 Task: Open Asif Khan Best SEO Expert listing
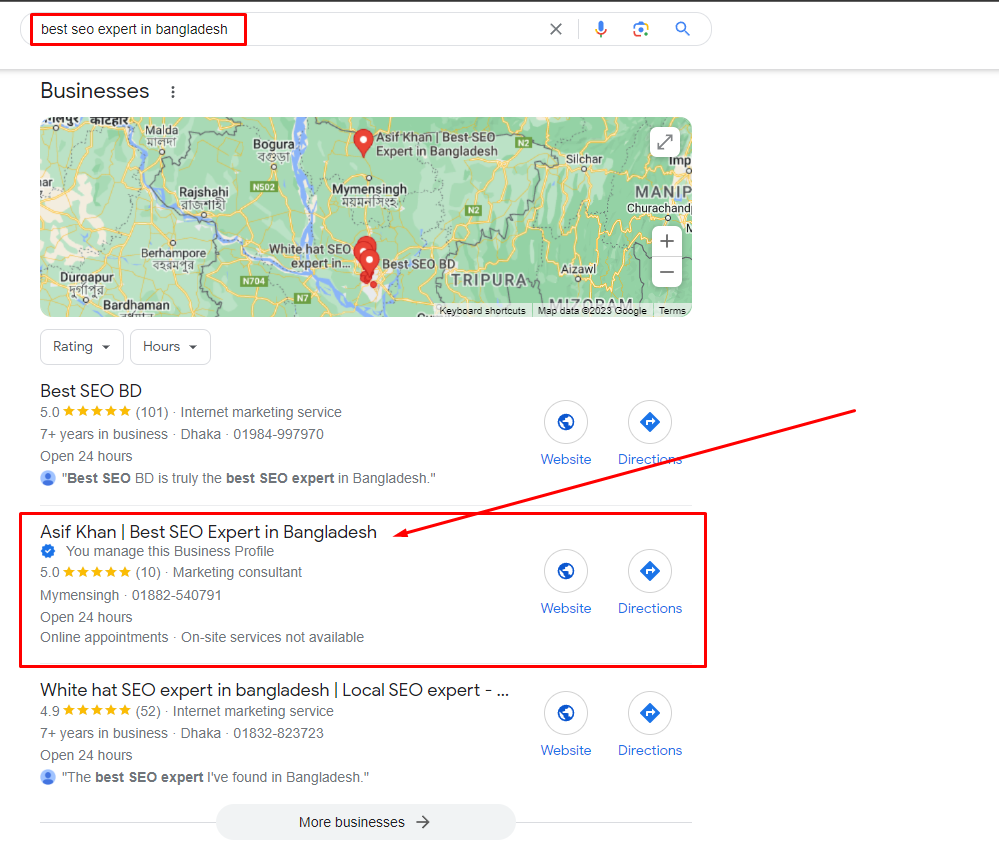(x=208, y=532)
